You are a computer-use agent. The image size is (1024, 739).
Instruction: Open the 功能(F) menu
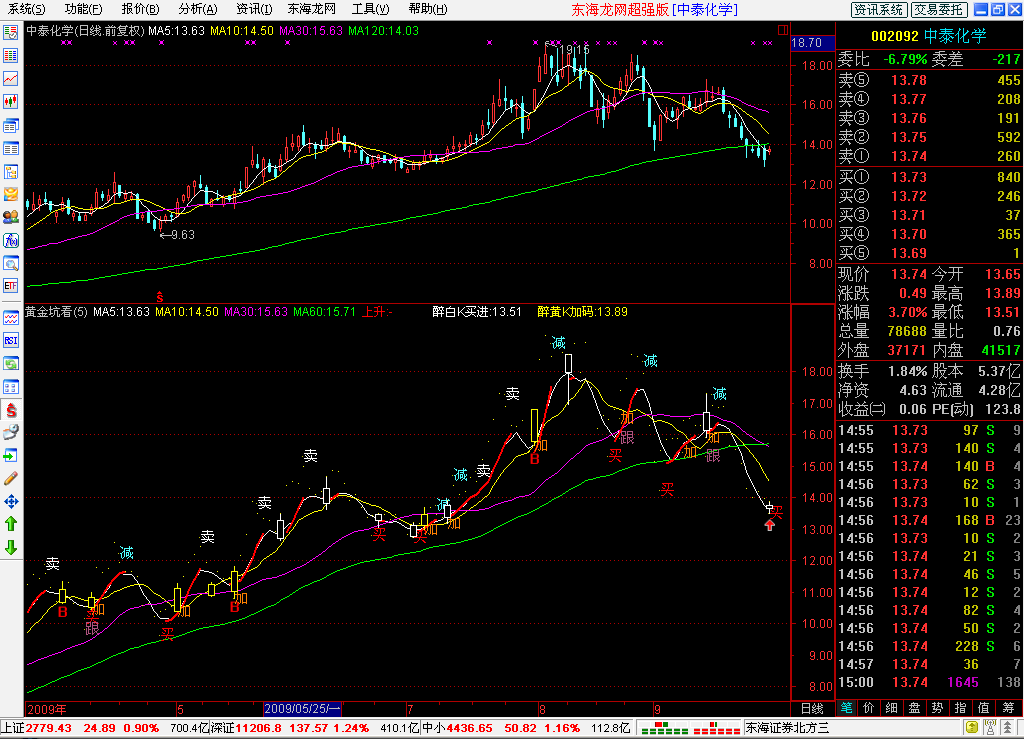tap(83, 9)
